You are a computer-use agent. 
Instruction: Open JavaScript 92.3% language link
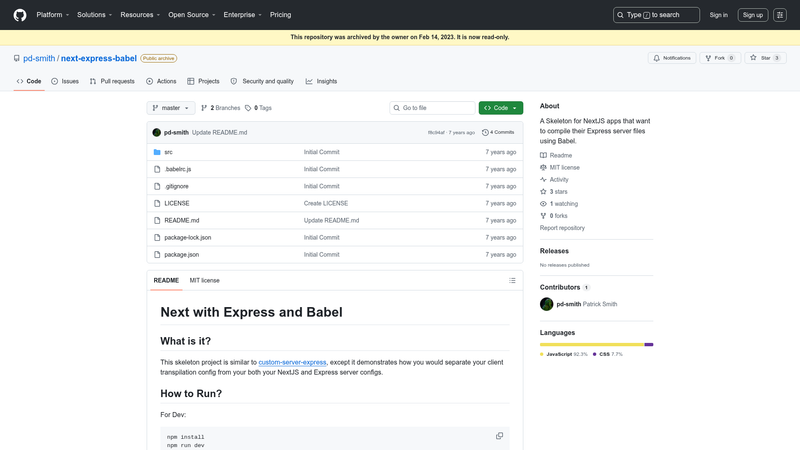[x=564, y=354]
